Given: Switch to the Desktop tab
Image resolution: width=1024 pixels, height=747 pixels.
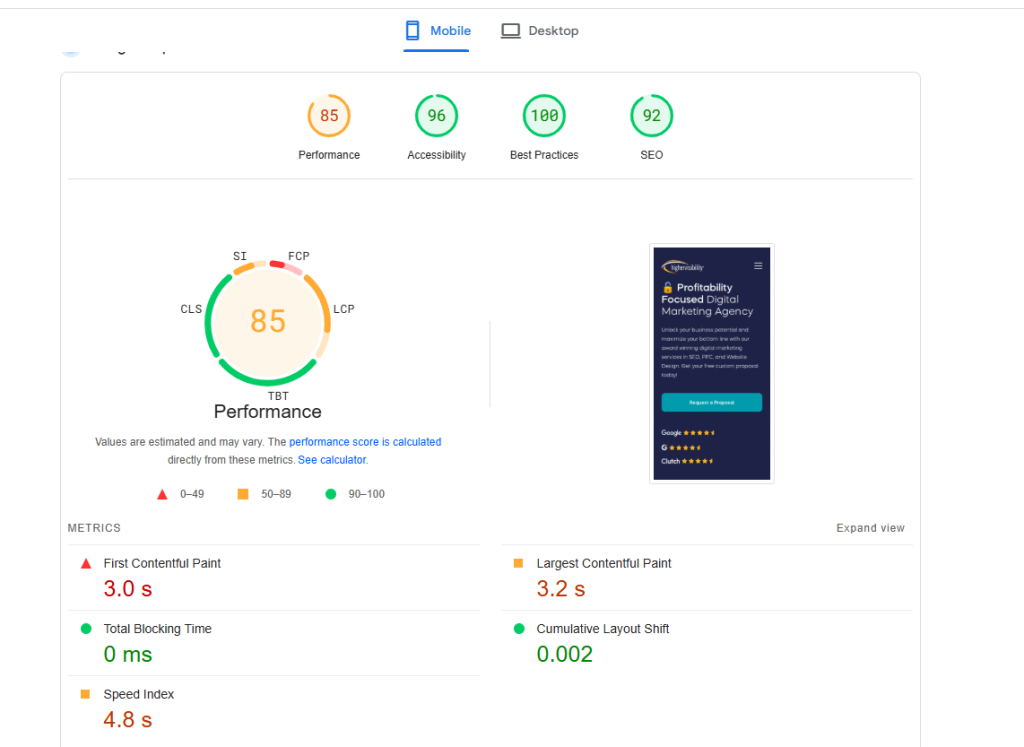Looking at the screenshot, I should tap(540, 31).
